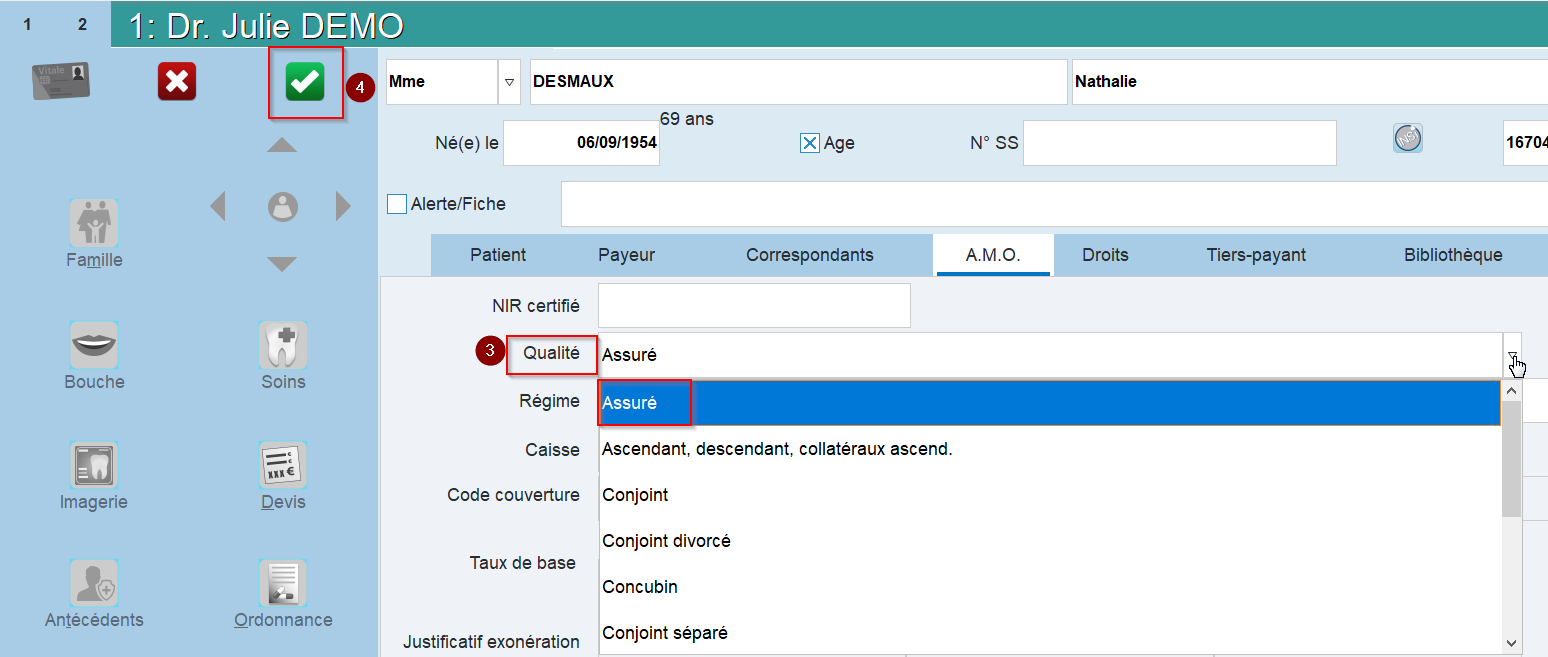The image size is (1548, 657).
Task: Click the date of birth field
Action: pos(581,143)
